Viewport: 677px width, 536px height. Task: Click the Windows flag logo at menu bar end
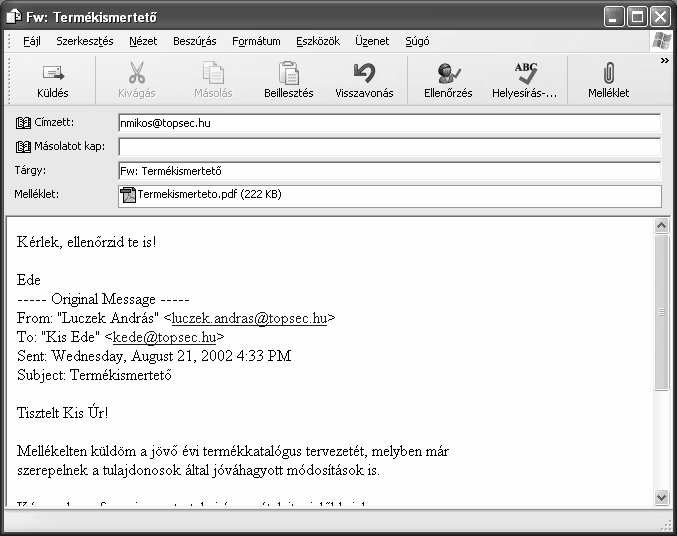pos(661,41)
